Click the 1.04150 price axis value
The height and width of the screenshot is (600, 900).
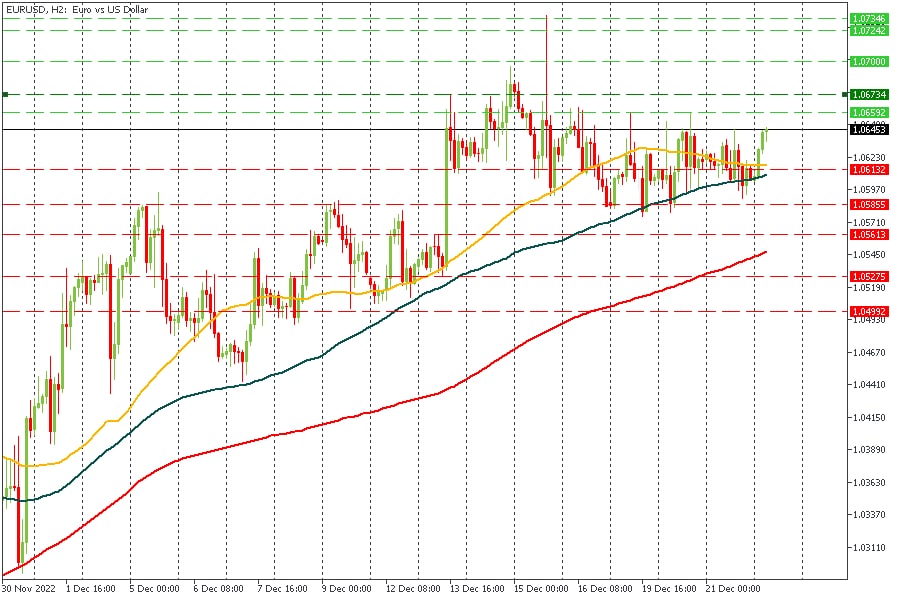click(x=870, y=417)
